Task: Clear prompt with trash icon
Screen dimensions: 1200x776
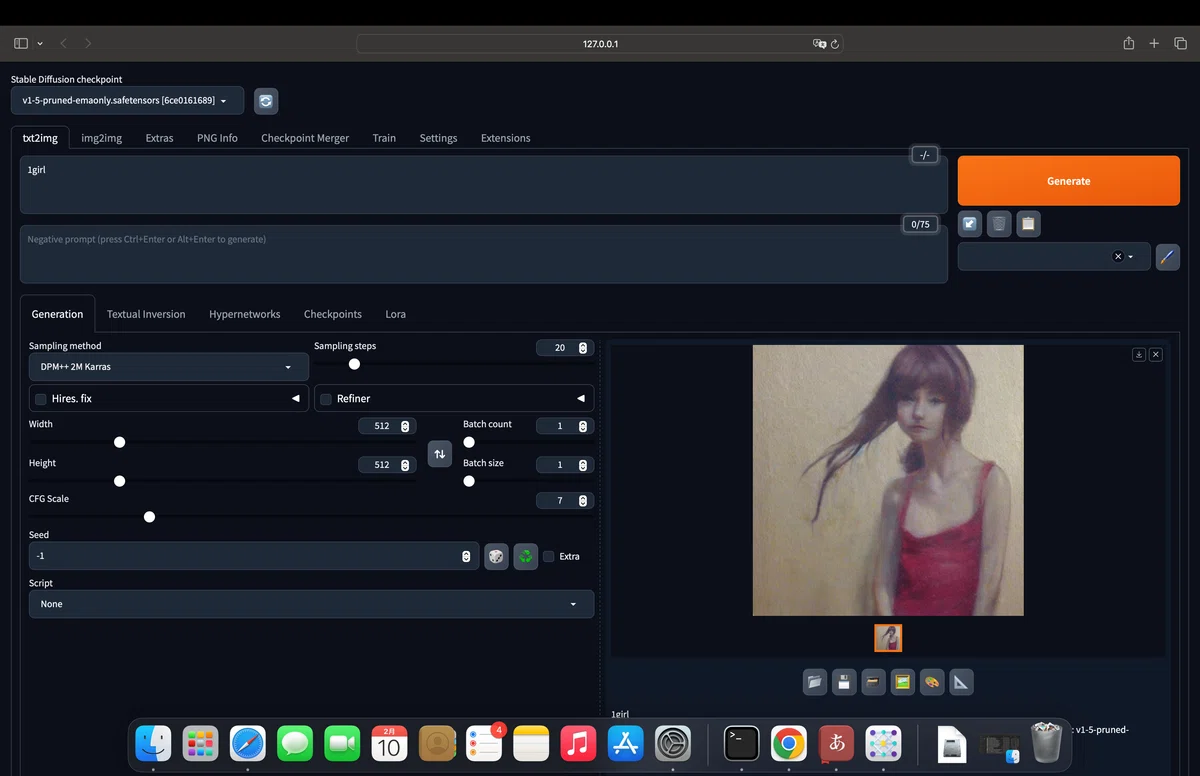Action: 999,224
